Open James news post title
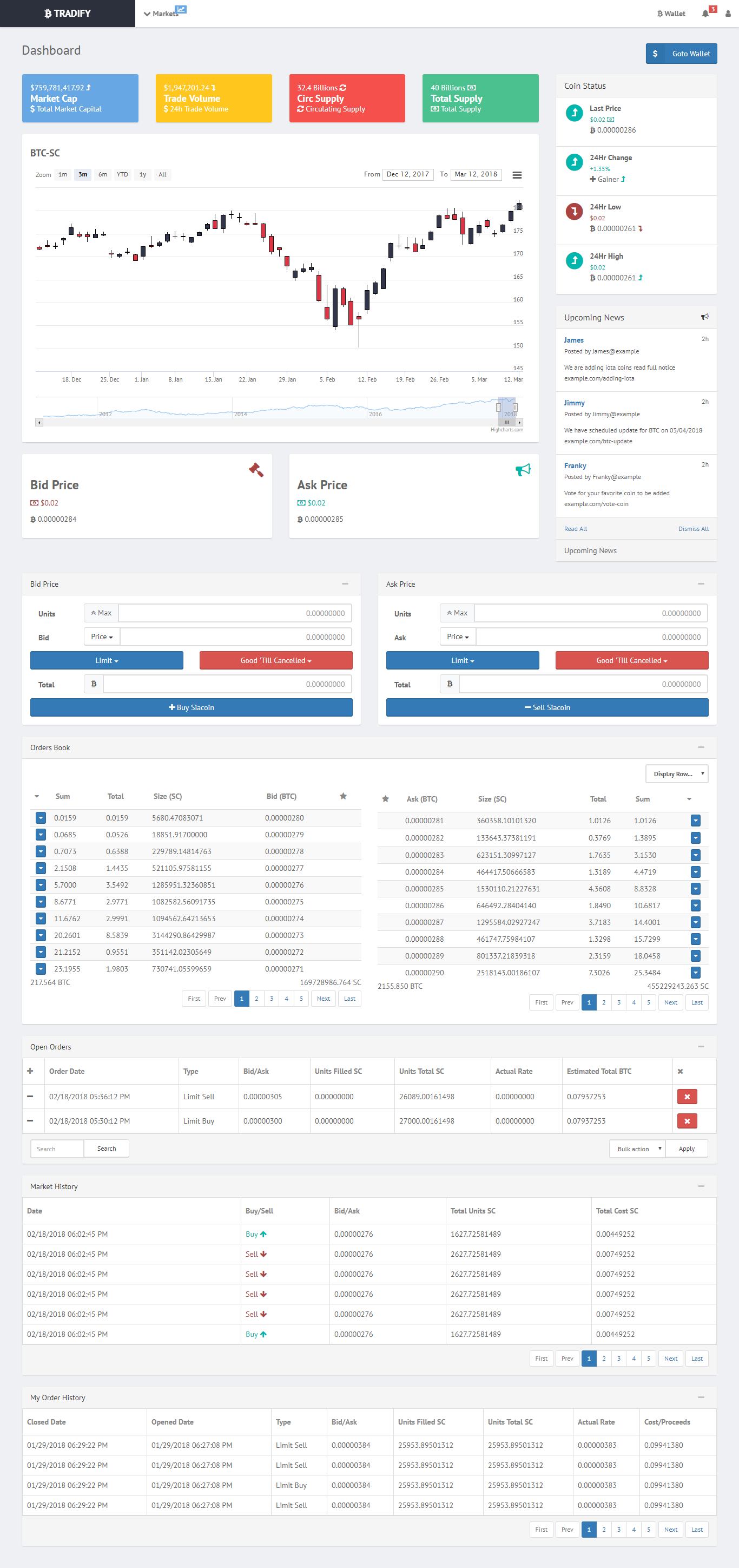The height and width of the screenshot is (1568, 739). pyautogui.click(x=573, y=340)
